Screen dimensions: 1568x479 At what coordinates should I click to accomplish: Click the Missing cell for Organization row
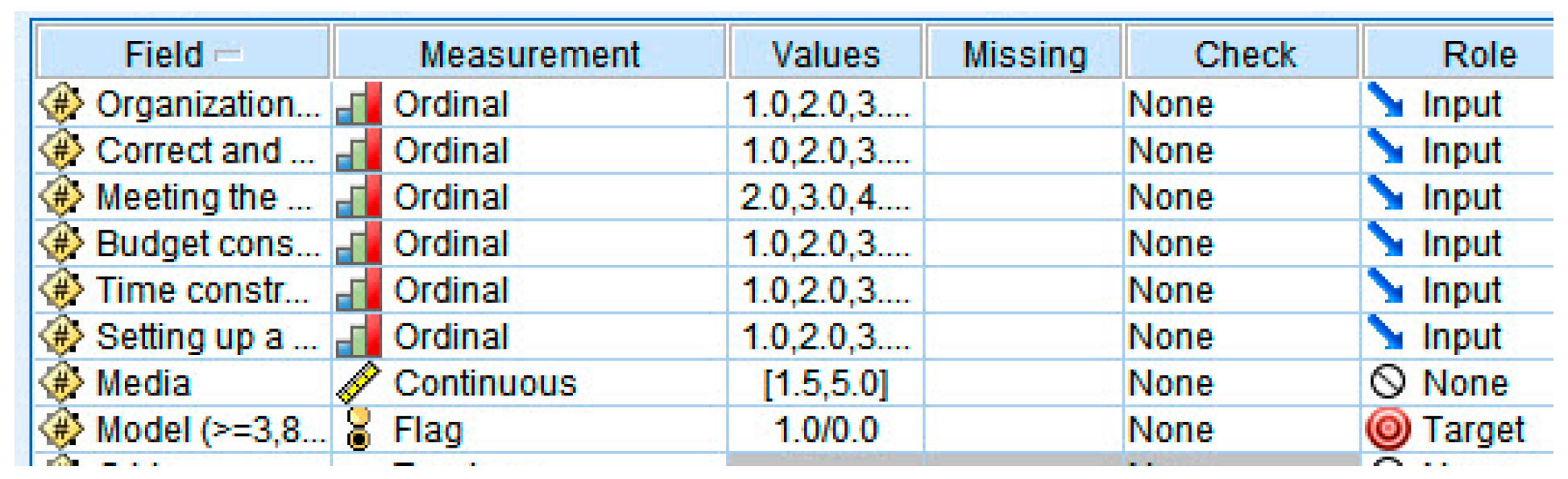1023,104
